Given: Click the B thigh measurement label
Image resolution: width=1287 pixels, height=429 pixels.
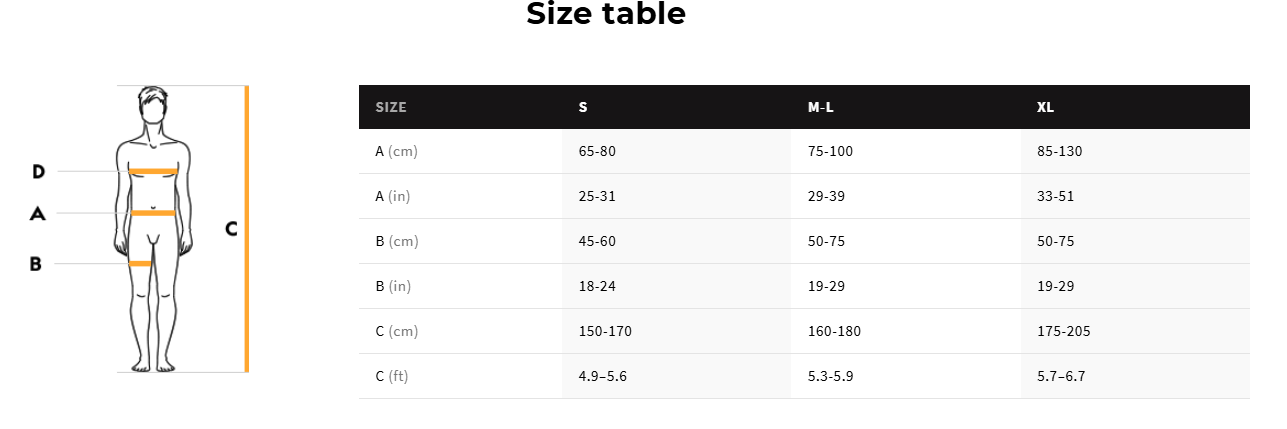Looking at the screenshot, I should click(35, 264).
